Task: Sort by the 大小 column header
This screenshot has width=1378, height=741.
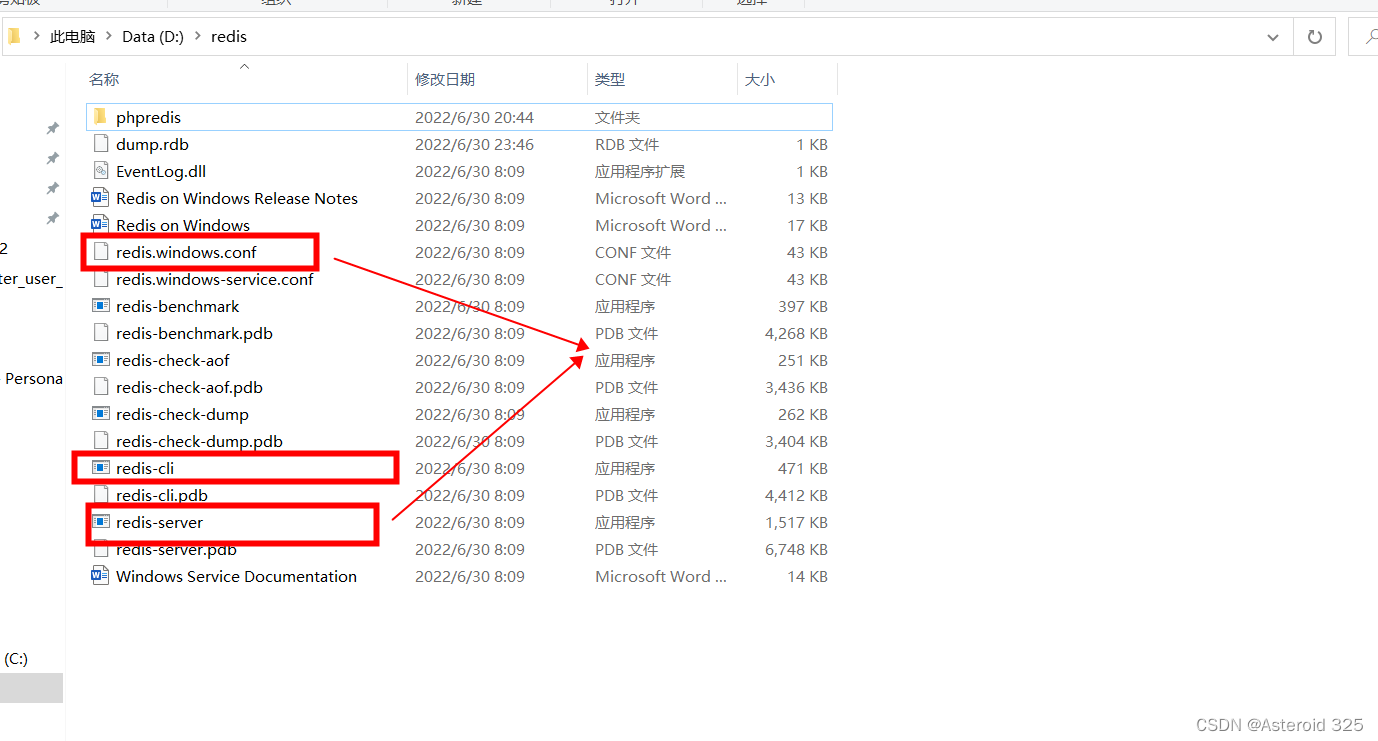Action: coord(760,80)
